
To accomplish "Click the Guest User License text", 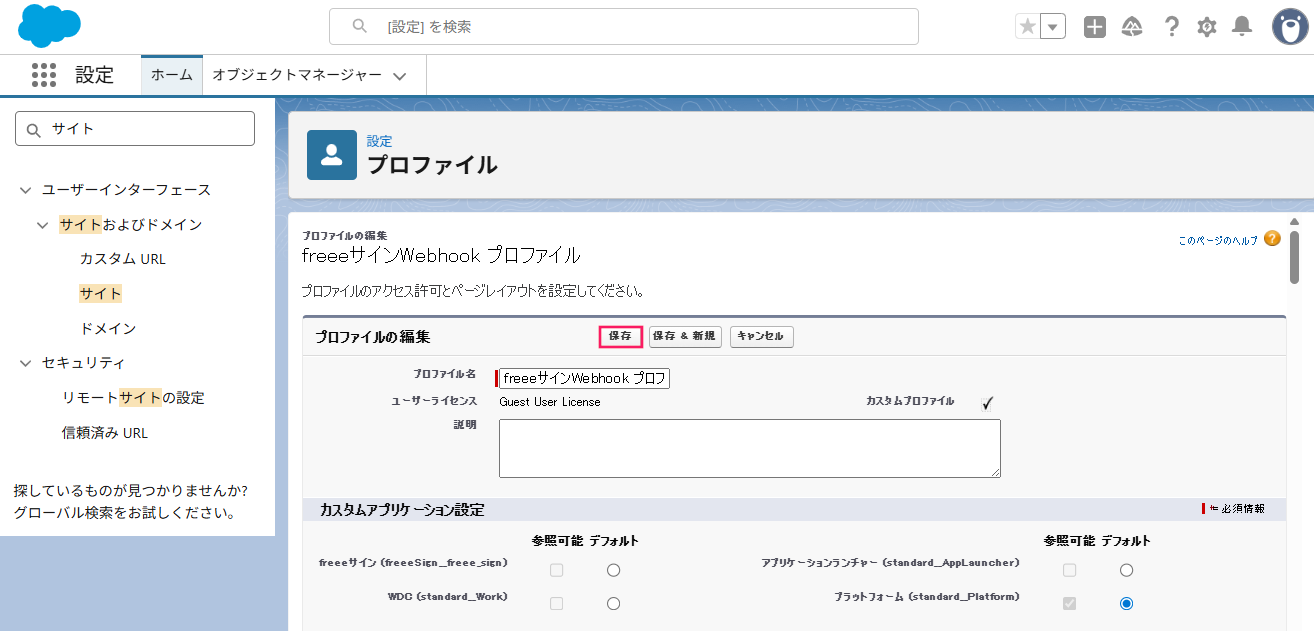I will click(550, 402).
